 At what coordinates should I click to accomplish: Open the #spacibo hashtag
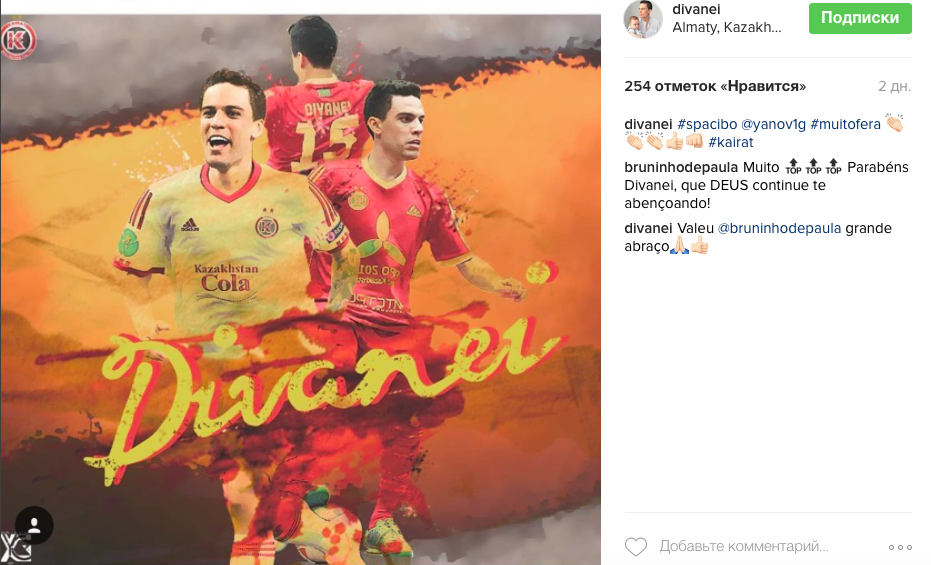point(707,124)
